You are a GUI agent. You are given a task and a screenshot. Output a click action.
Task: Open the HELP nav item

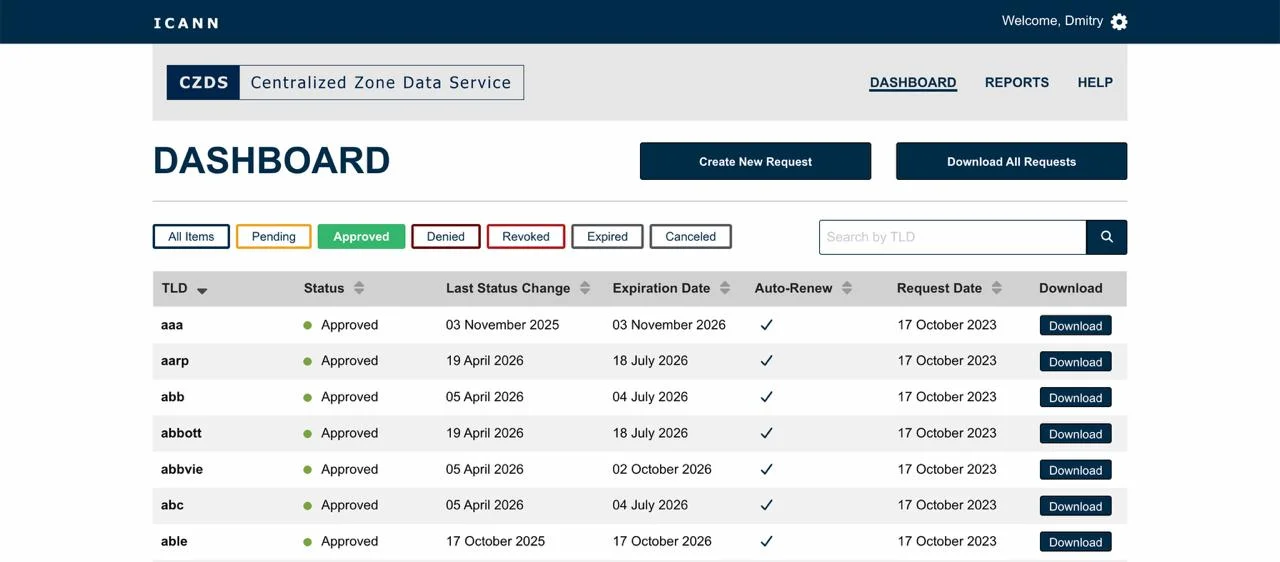pos(1095,83)
